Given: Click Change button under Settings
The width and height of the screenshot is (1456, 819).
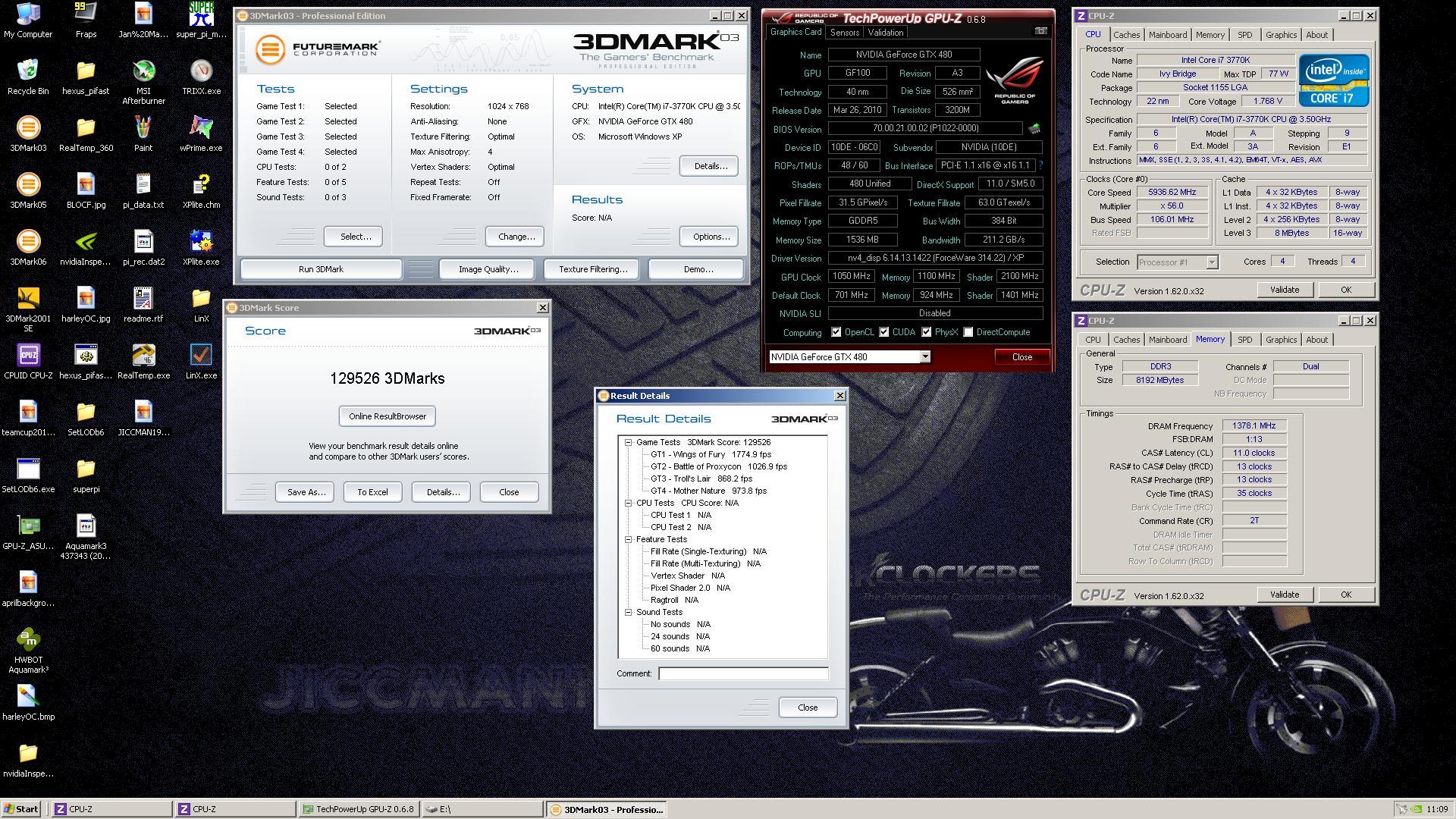Looking at the screenshot, I should tap(516, 237).
